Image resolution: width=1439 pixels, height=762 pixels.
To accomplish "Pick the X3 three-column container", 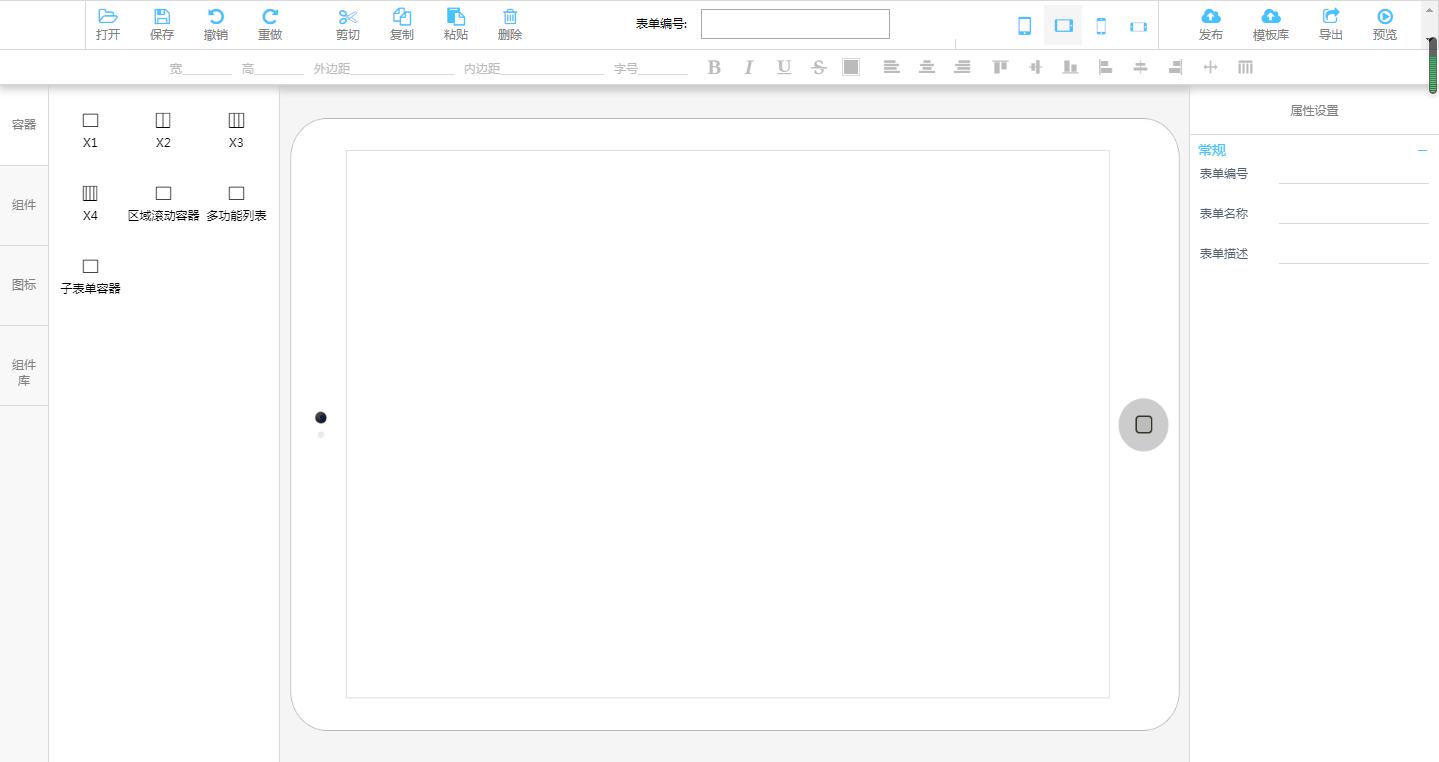I will tap(236, 130).
